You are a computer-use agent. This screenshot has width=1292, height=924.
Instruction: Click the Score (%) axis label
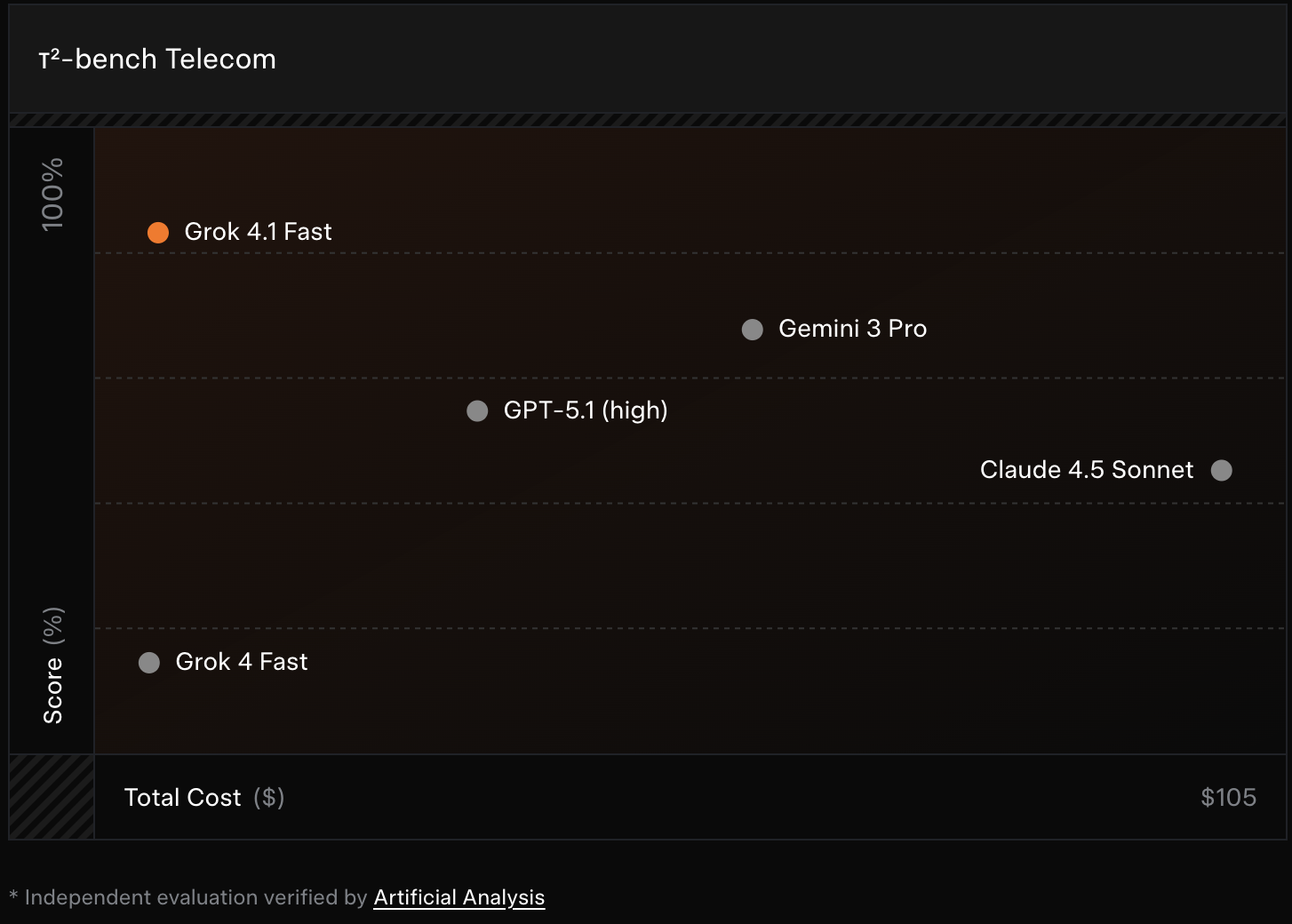(53, 665)
